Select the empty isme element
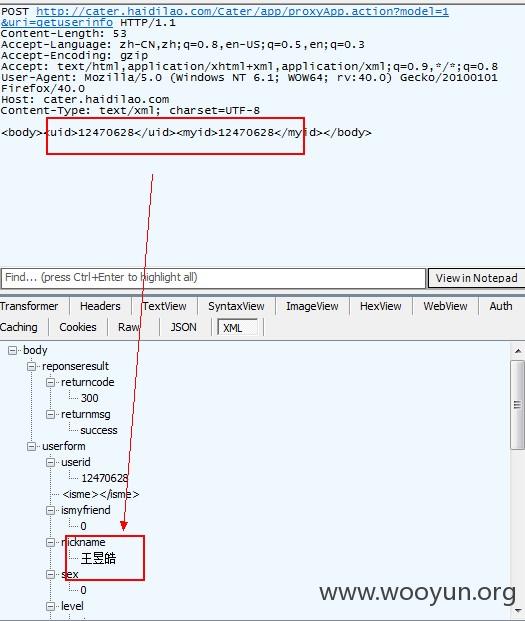 101,494
